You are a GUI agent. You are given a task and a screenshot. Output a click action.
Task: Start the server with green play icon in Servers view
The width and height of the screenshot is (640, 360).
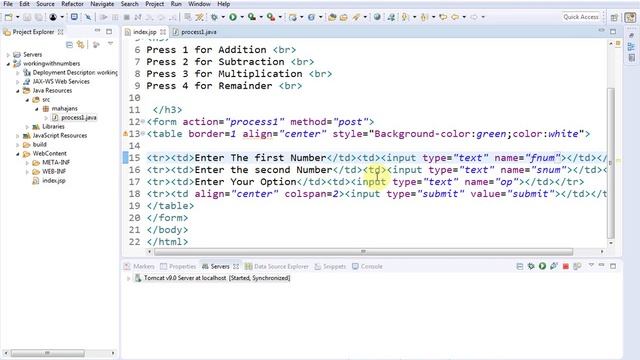point(542,266)
